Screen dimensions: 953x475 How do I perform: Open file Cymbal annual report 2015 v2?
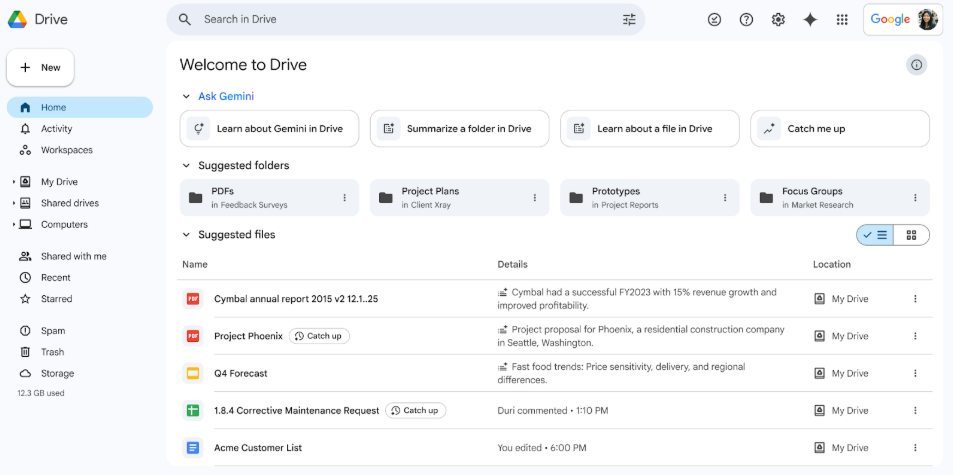pyautogui.click(x=296, y=299)
